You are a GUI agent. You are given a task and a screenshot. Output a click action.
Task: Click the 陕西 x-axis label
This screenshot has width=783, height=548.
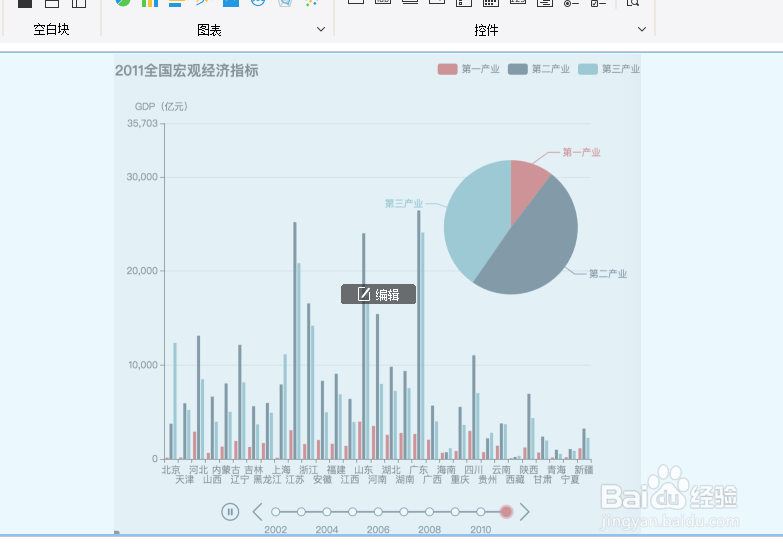(x=529, y=470)
